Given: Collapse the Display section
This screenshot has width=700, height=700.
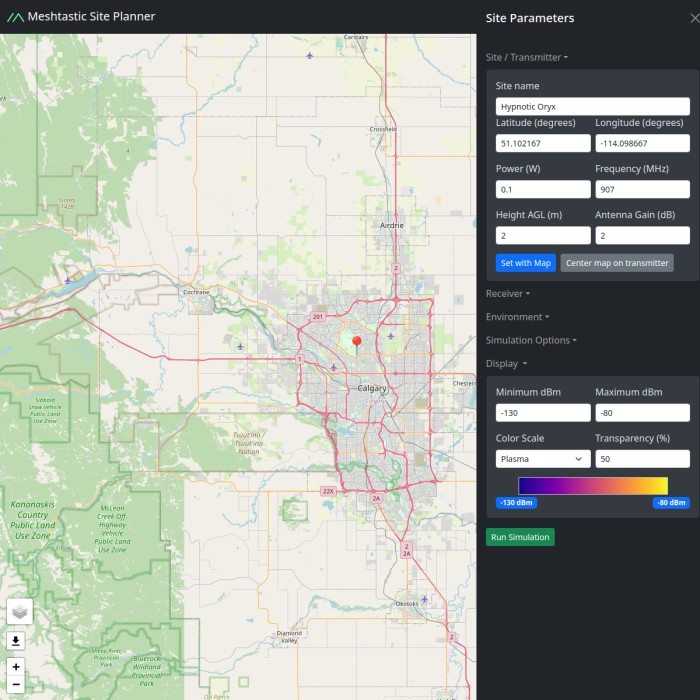Looking at the screenshot, I should pyautogui.click(x=506, y=364).
